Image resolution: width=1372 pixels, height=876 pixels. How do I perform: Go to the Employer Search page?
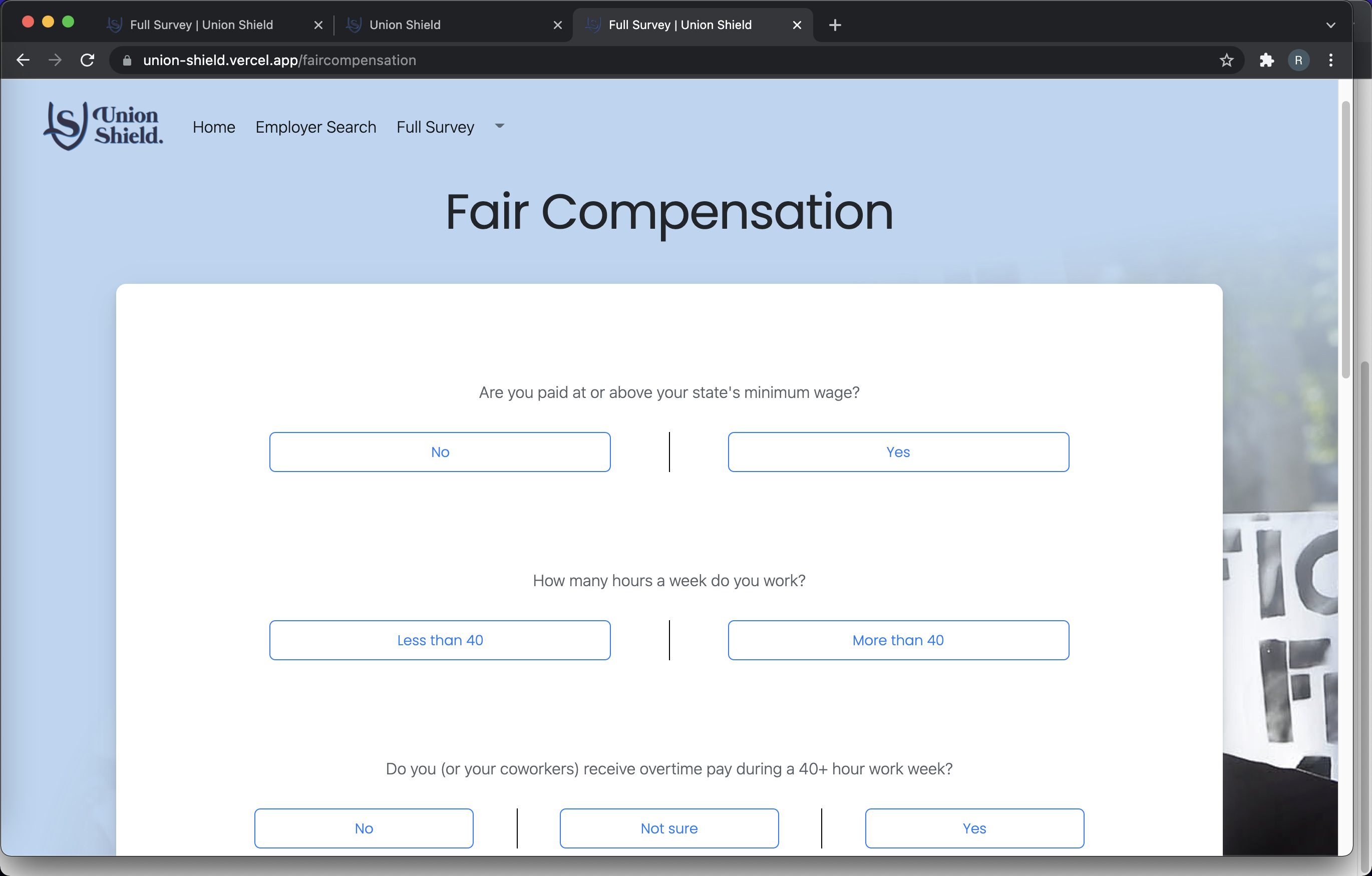tap(315, 127)
